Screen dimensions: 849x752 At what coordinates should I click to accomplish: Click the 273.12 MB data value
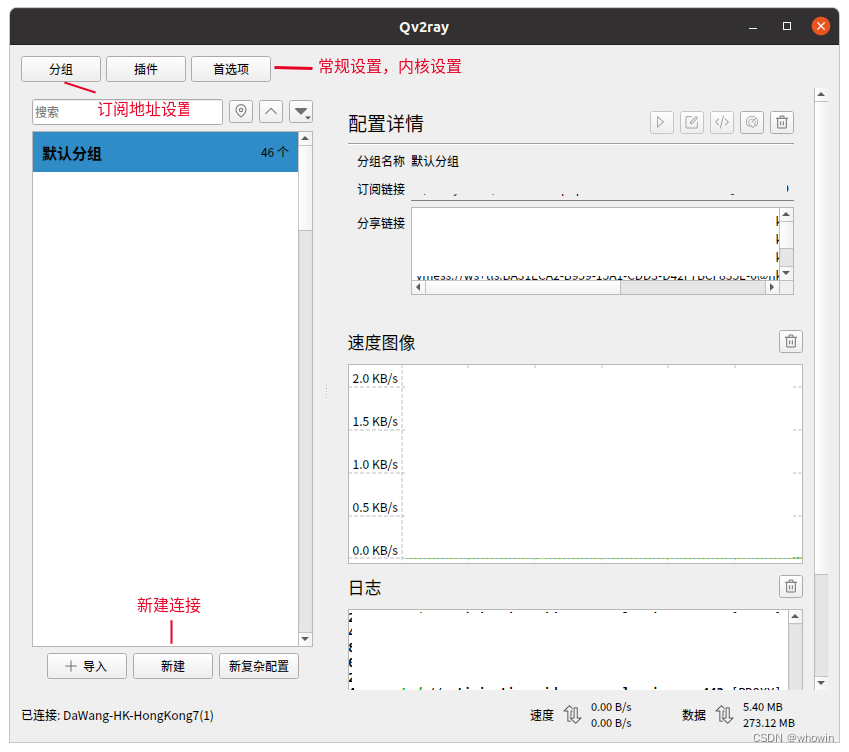(769, 723)
